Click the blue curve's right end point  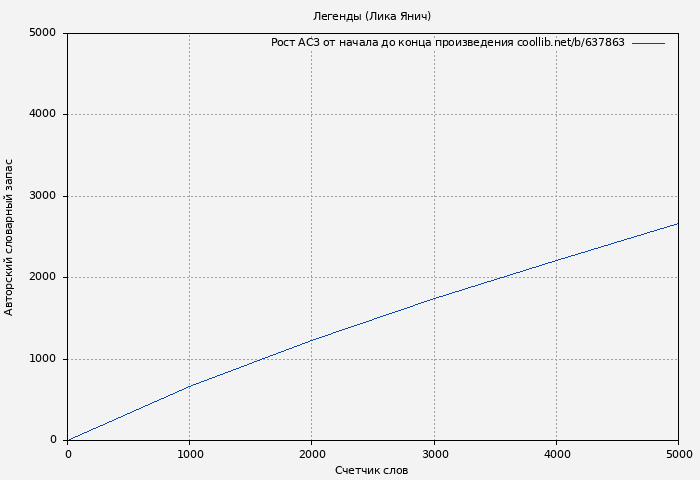coord(678,223)
